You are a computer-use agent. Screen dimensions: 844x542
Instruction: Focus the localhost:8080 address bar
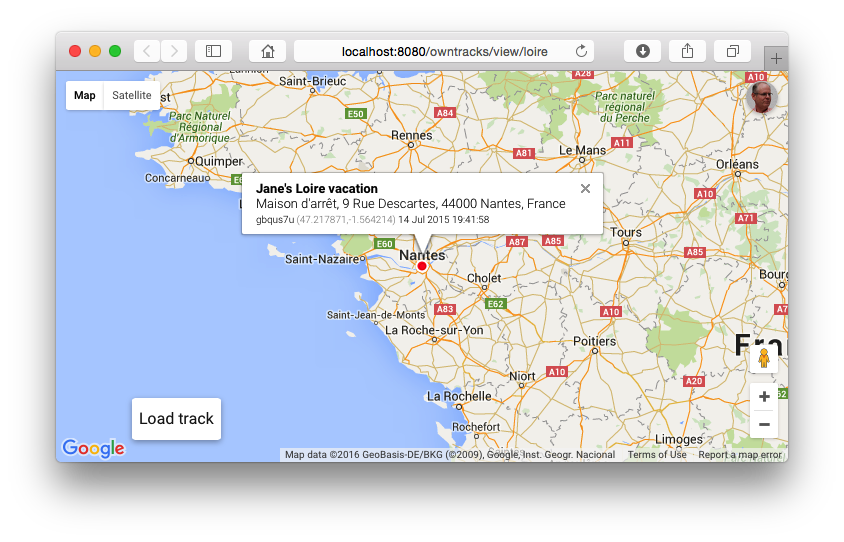click(x=444, y=51)
